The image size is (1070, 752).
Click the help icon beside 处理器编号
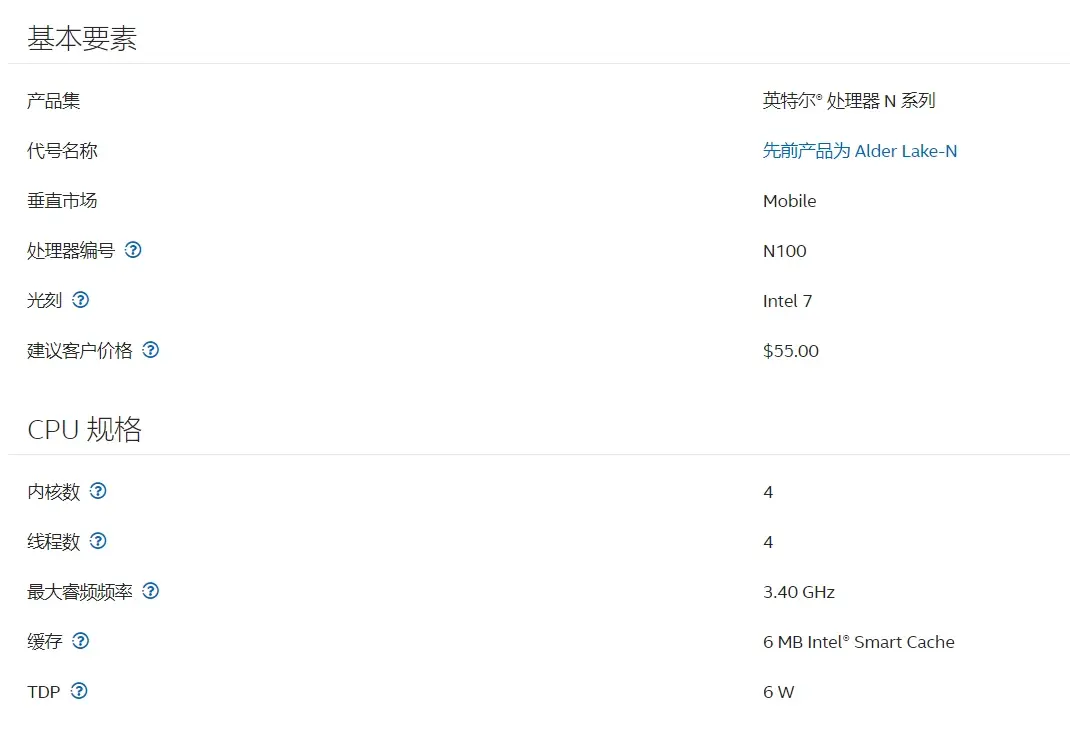tap(133, 250)
